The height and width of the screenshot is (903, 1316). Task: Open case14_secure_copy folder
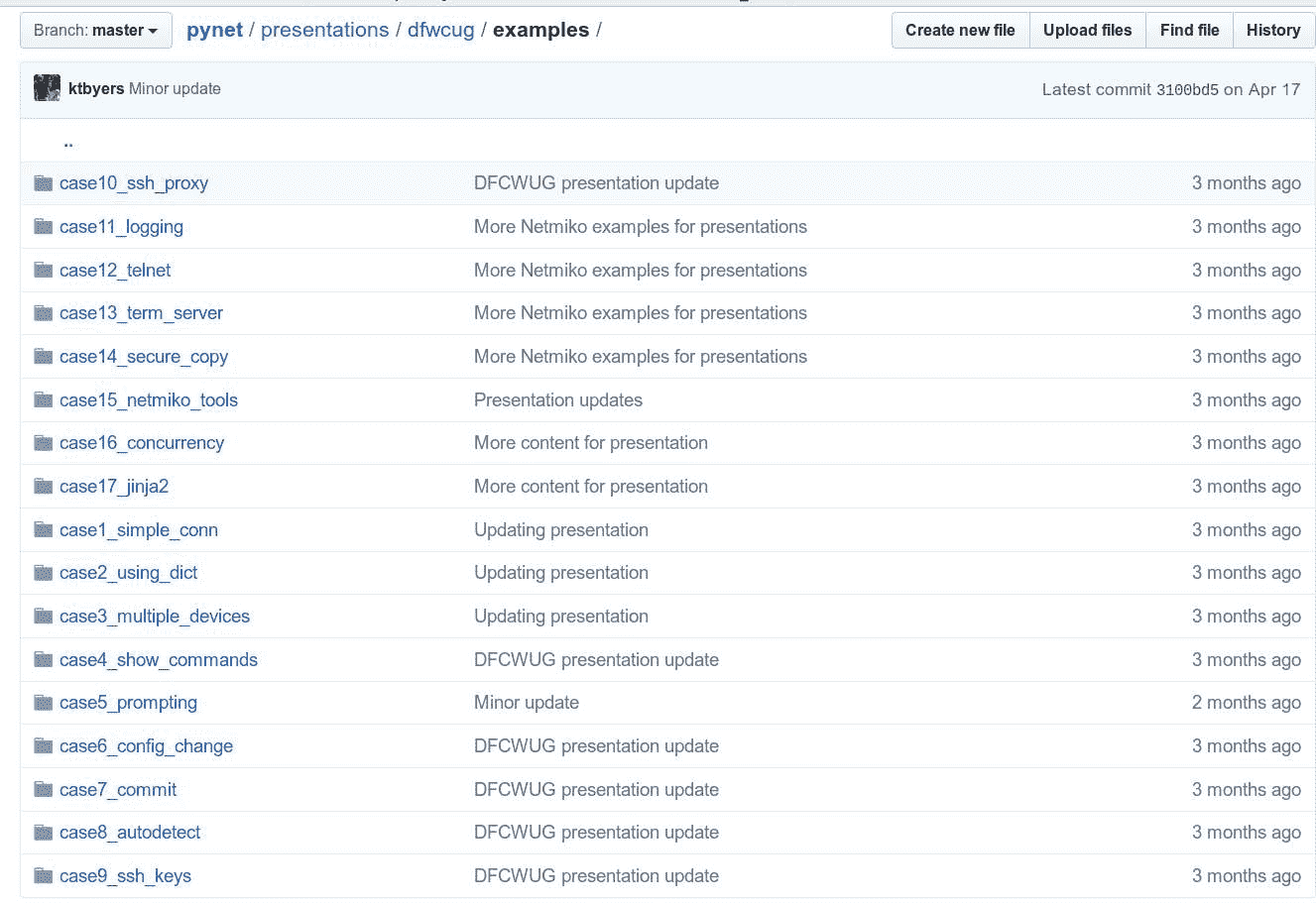coord(144,357)
